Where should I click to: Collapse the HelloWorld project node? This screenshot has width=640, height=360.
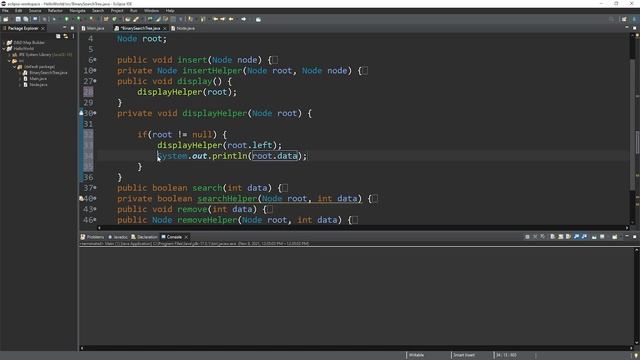coord(4,49)
